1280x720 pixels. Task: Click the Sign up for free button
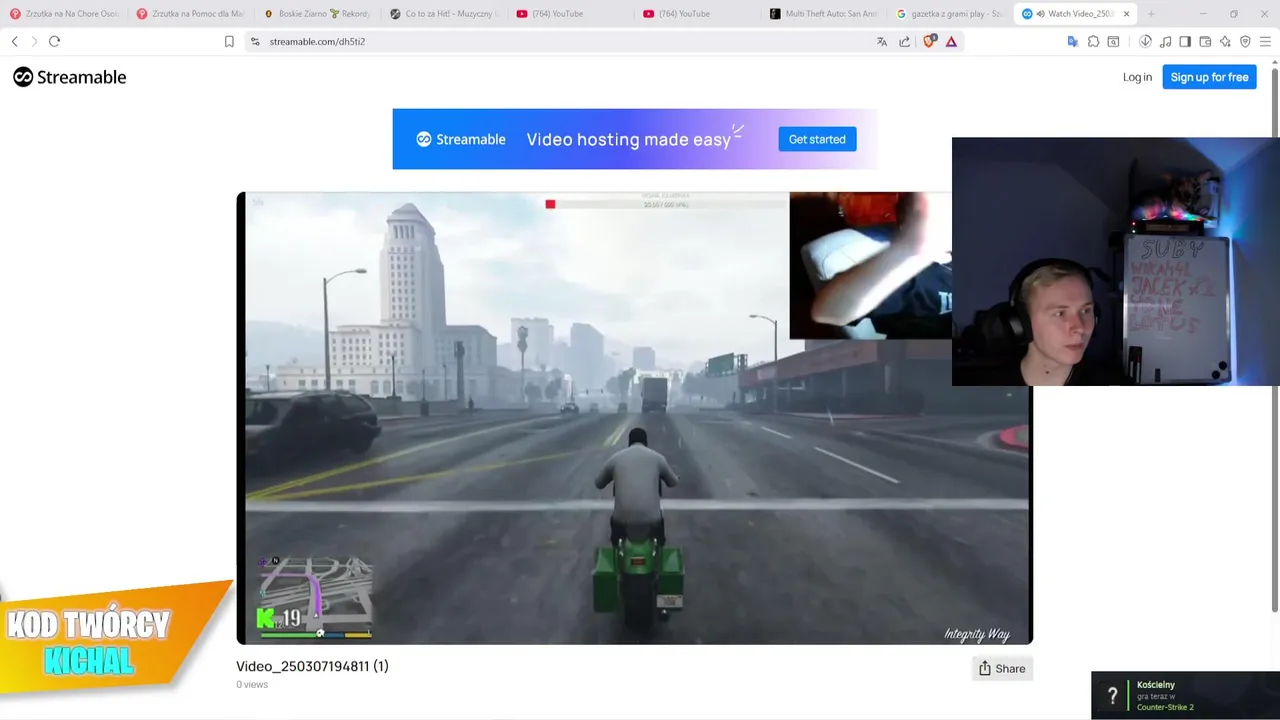1209,77
